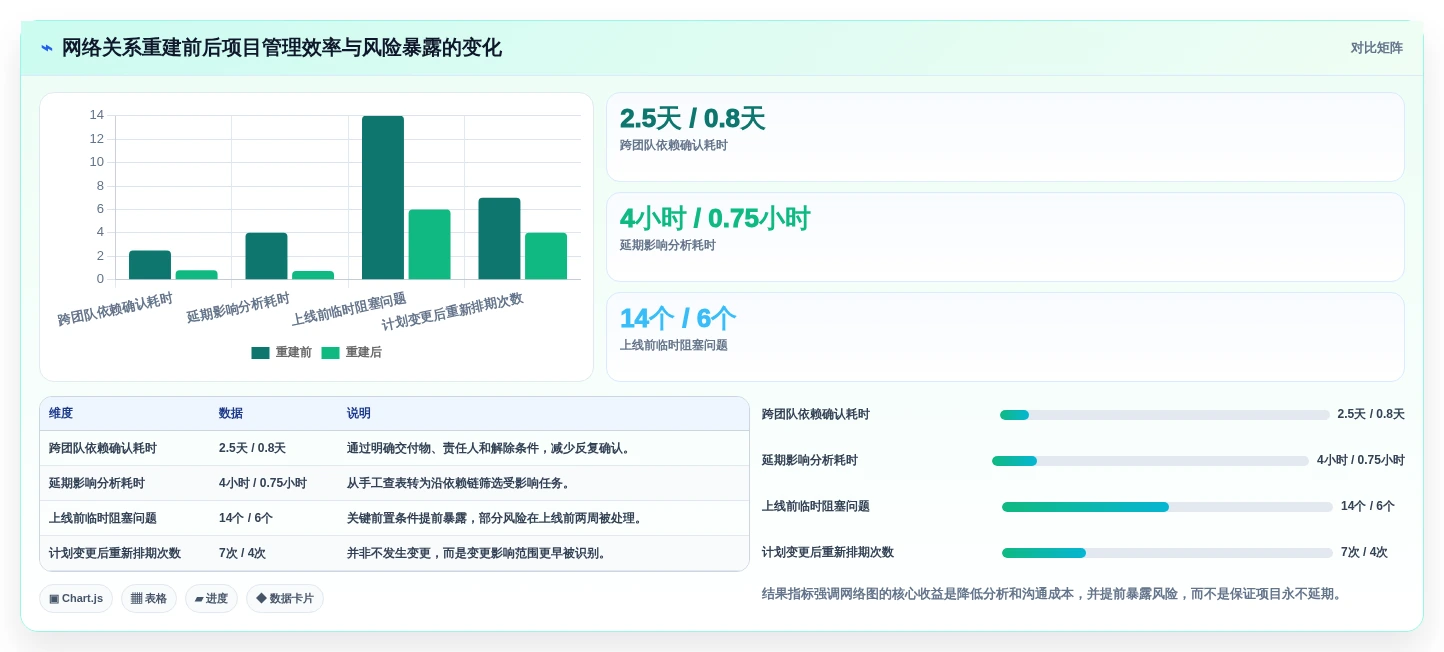Click the description 从手工查表转为沿依赖链筛选受影响任务
The width and height of the screenshot is (1444, 652).
click(460, 484)
